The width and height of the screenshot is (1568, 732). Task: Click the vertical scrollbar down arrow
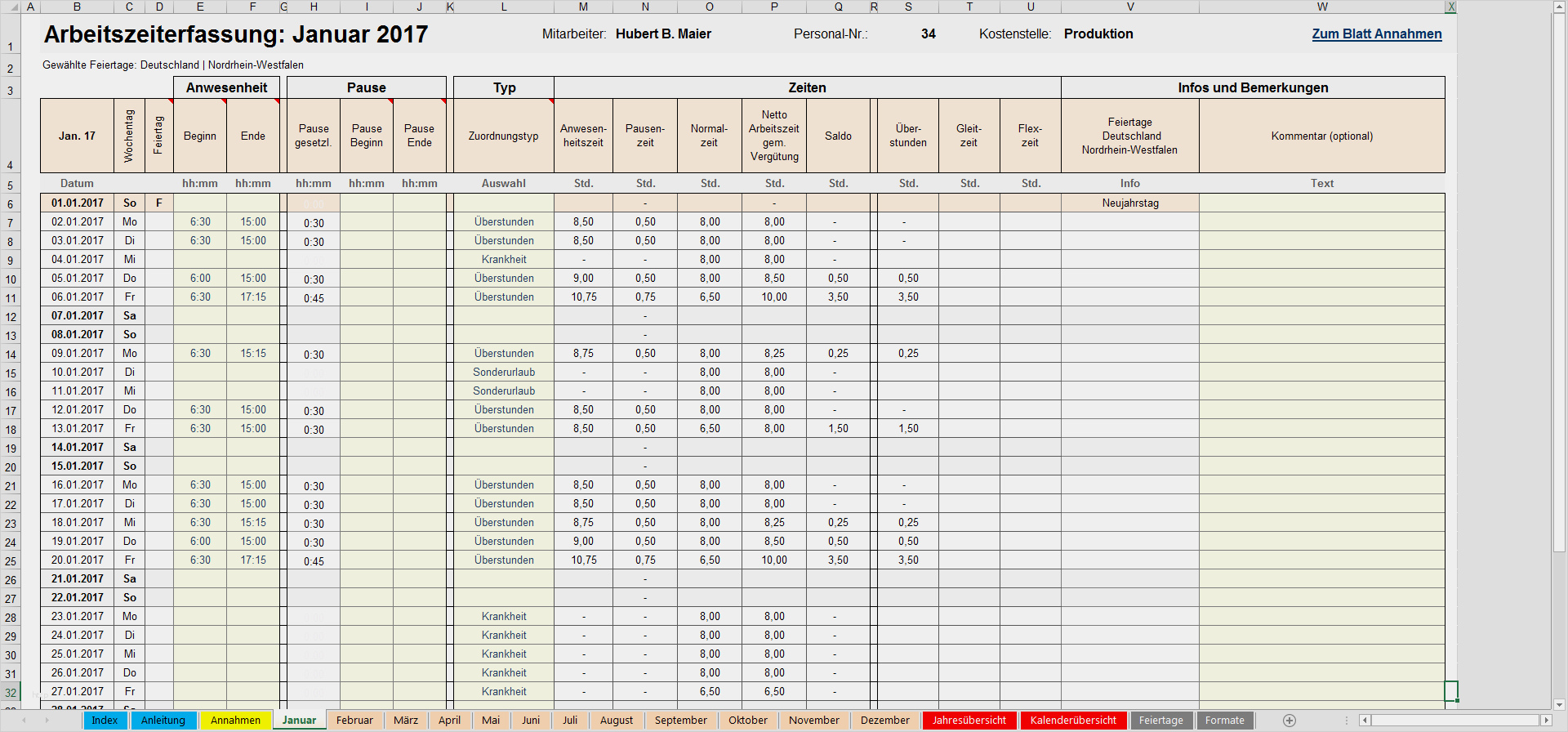pos(1559,704)
